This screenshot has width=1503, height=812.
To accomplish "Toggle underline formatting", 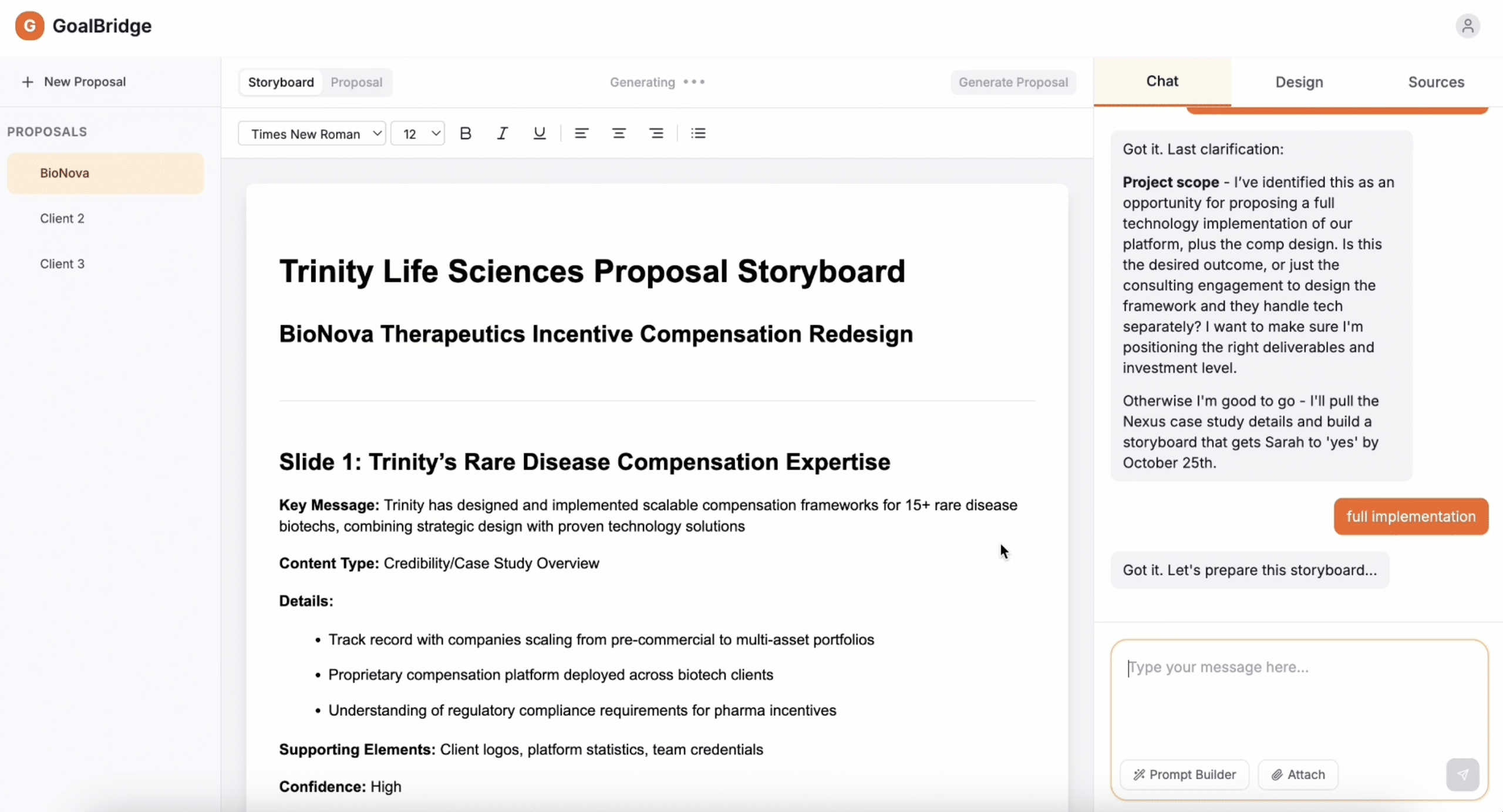I will 539,133.
